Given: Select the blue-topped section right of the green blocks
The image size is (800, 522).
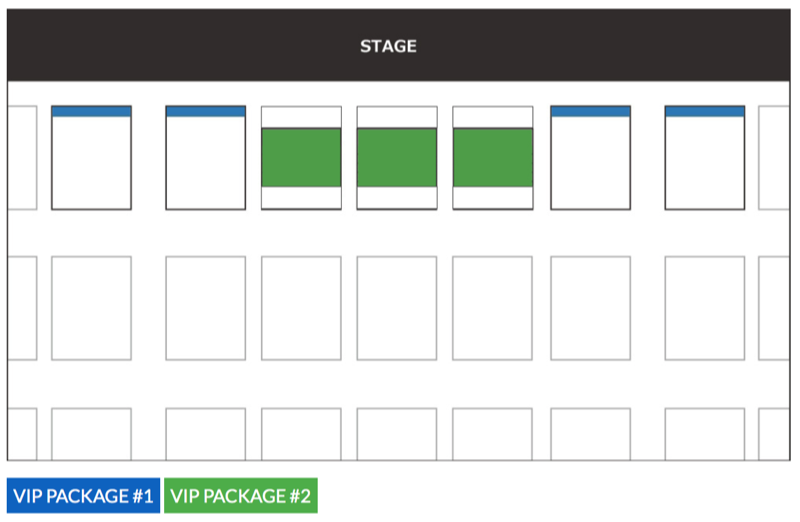Looking at the screenshot, I should coord(590,158).
